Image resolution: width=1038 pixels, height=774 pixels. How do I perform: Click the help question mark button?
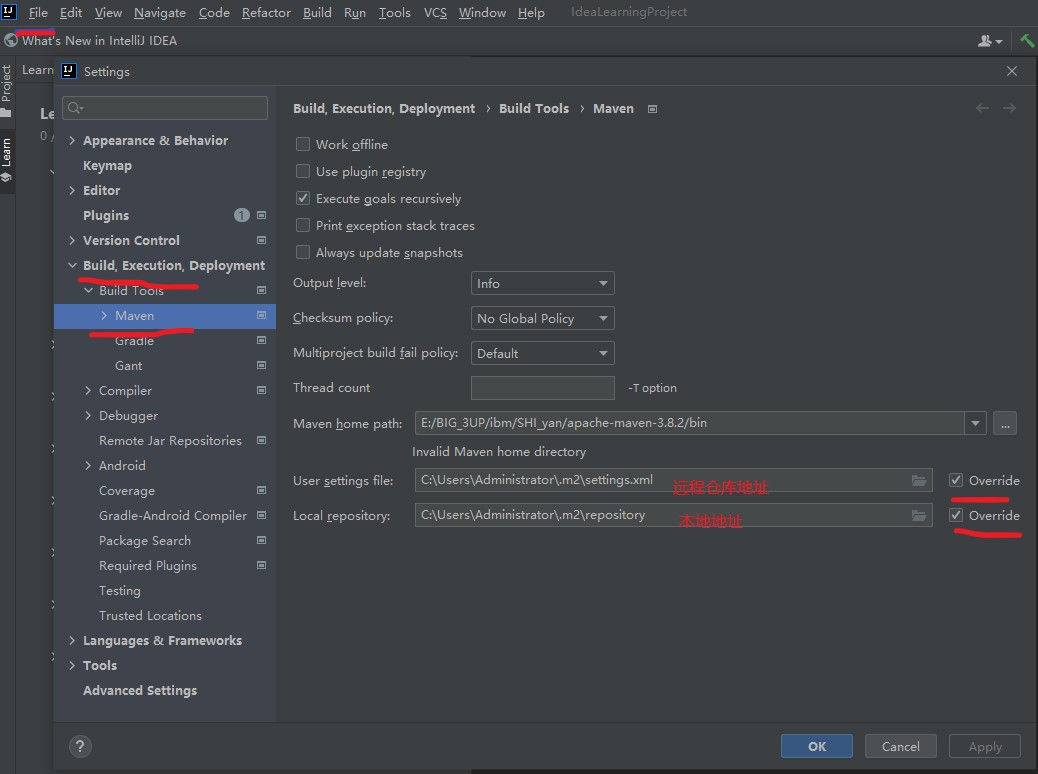[80, 746]
